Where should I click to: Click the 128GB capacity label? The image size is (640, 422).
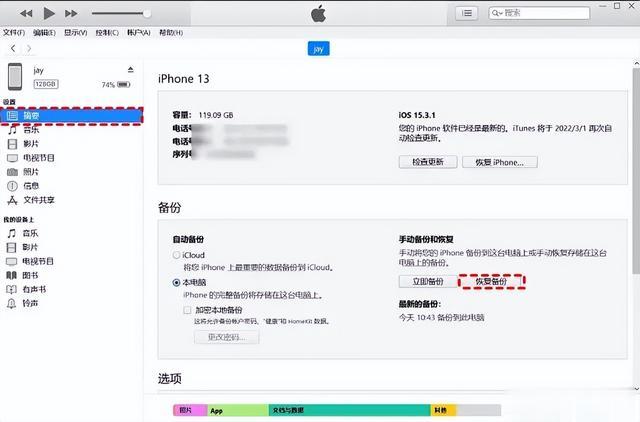(x=46, y=84)
